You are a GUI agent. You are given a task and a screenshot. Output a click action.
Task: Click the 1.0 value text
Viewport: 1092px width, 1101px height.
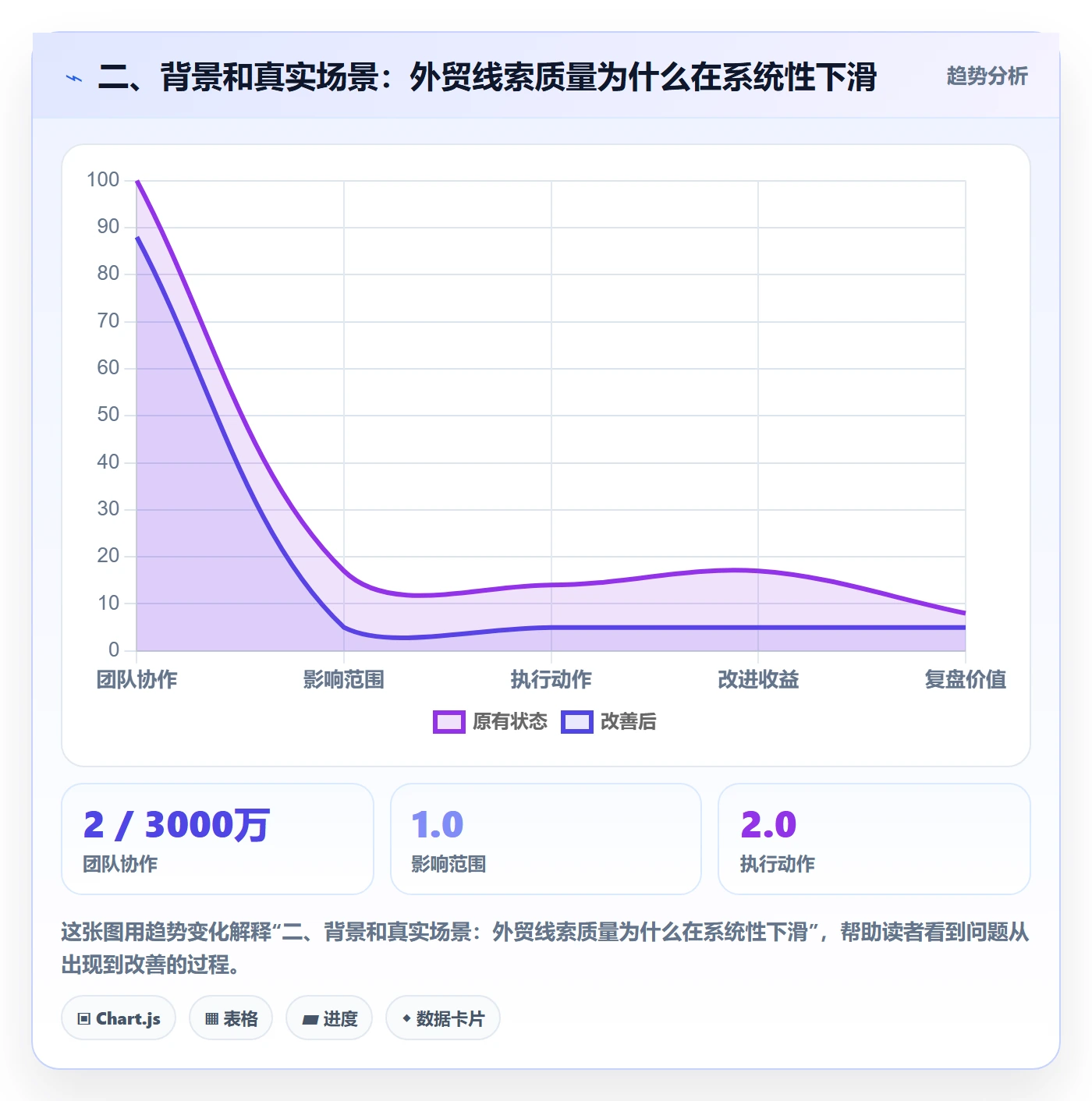click(x=438, y=825)
